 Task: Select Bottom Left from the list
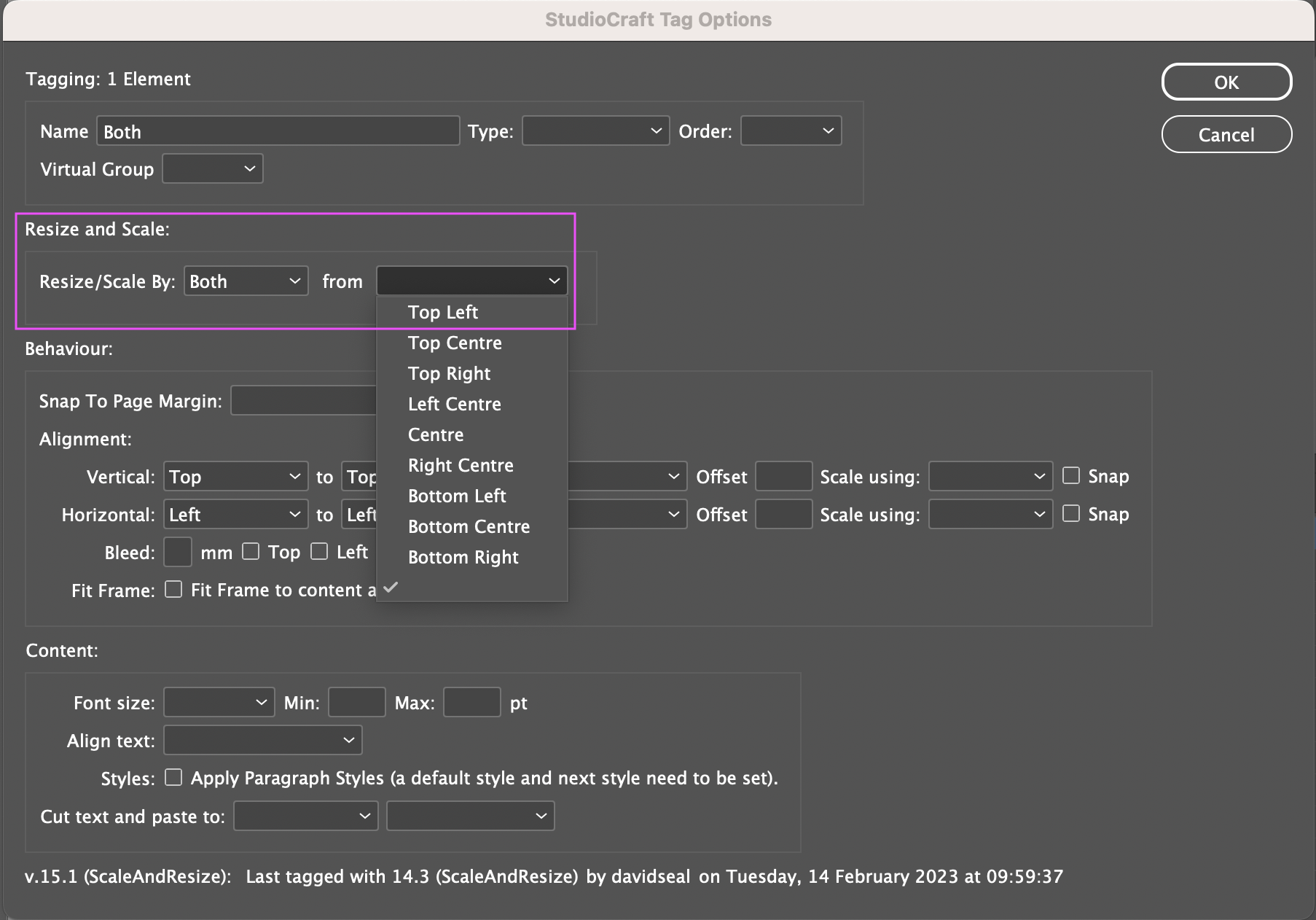pos(471,496)
